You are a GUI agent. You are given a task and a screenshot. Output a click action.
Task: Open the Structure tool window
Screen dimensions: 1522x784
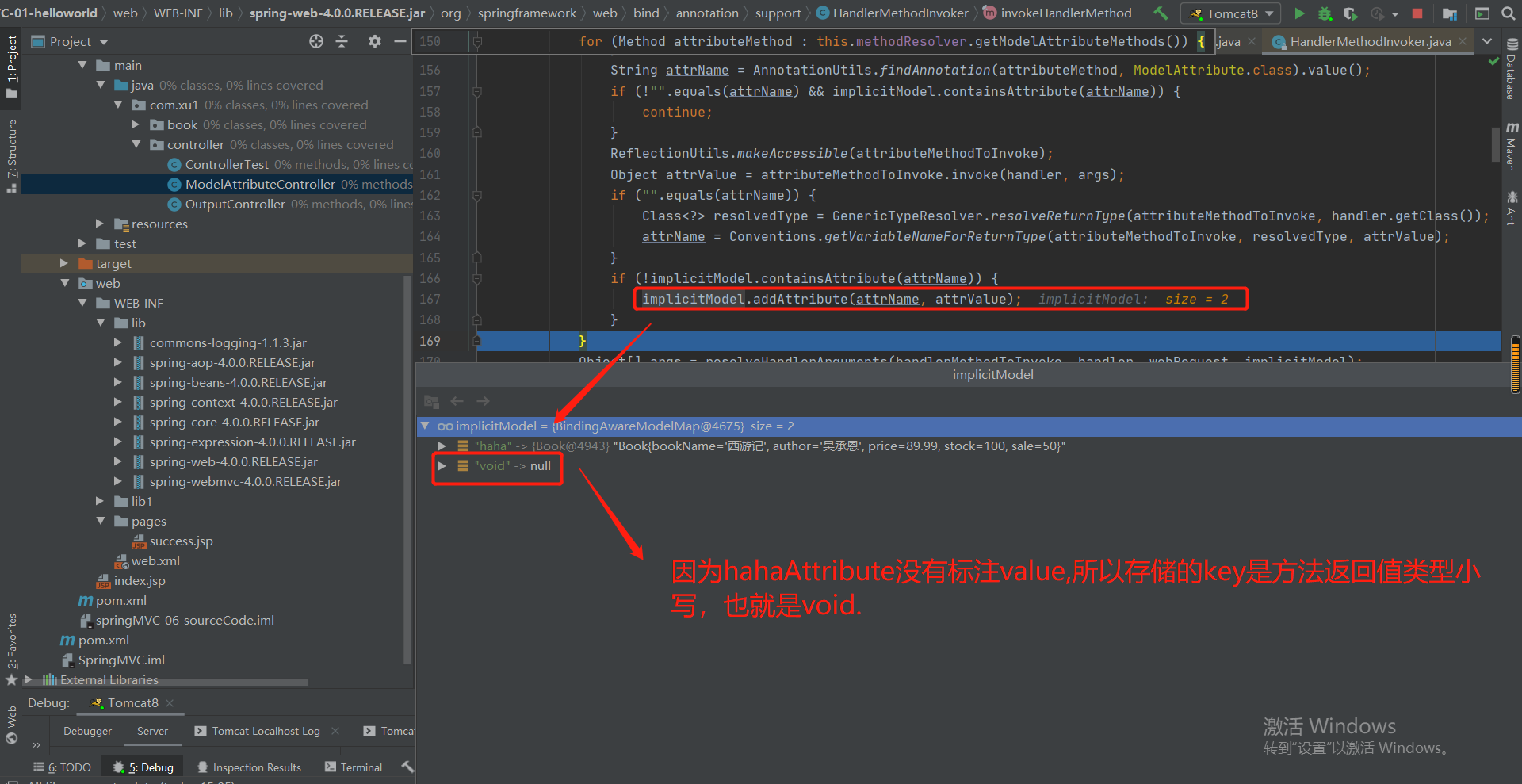[11, 156]
